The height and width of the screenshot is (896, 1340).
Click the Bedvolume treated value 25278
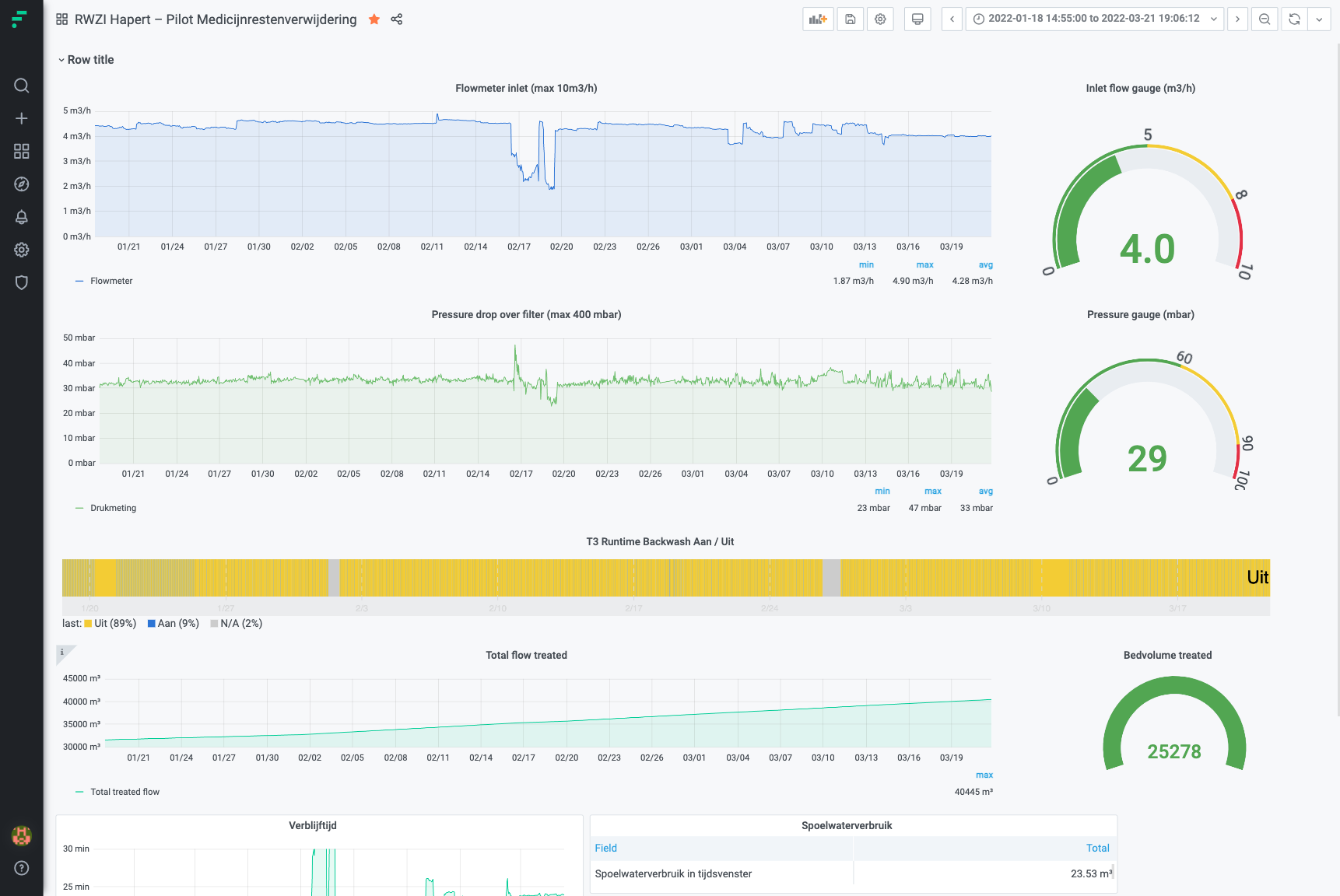tap(1173, 752)
